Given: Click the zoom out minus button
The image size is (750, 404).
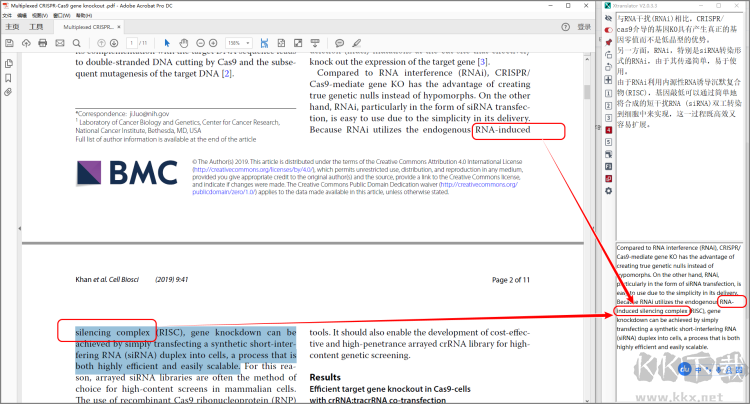Looking at the screenshot, I should tap(200, 43).
